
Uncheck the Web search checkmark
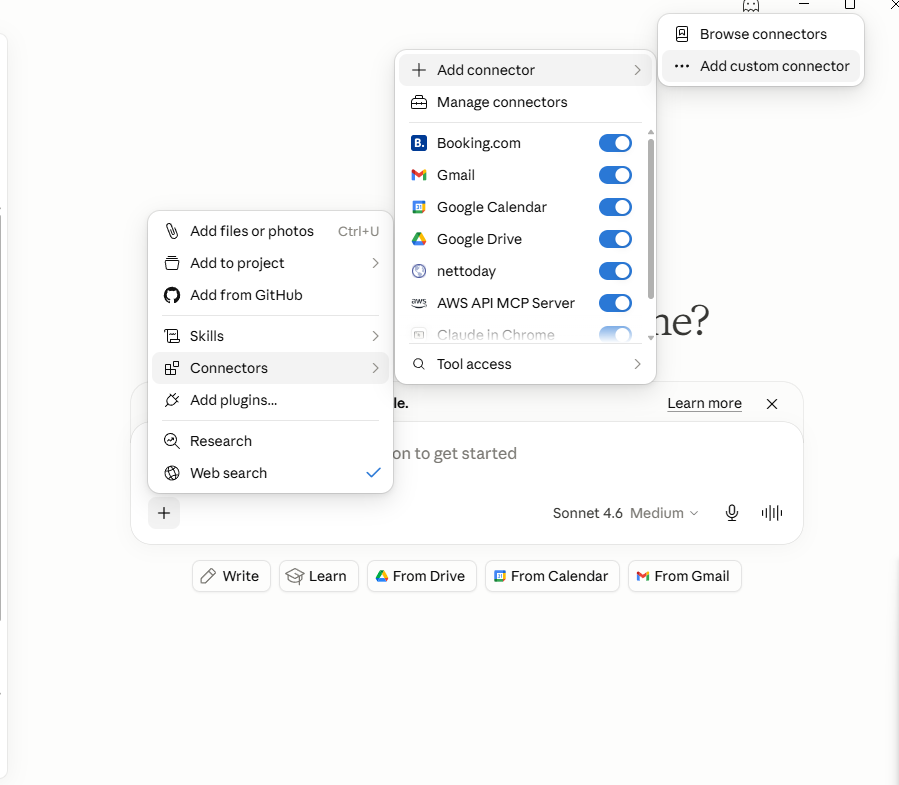373,472
